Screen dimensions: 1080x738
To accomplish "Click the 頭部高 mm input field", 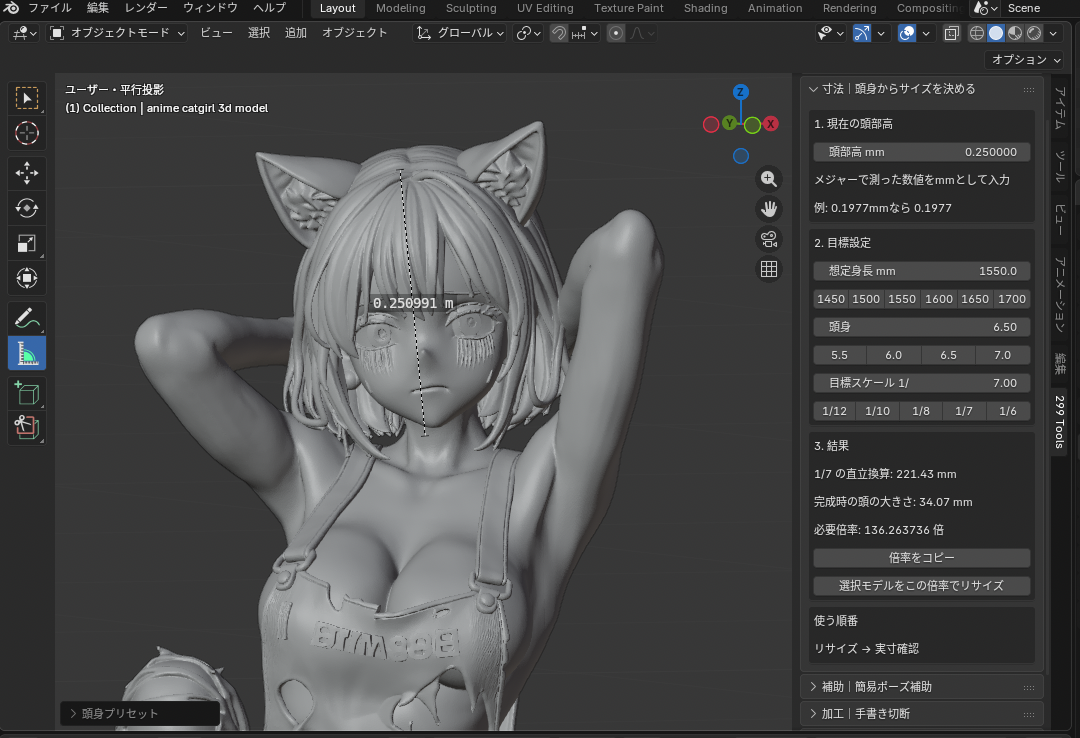I will coord(922,152).
